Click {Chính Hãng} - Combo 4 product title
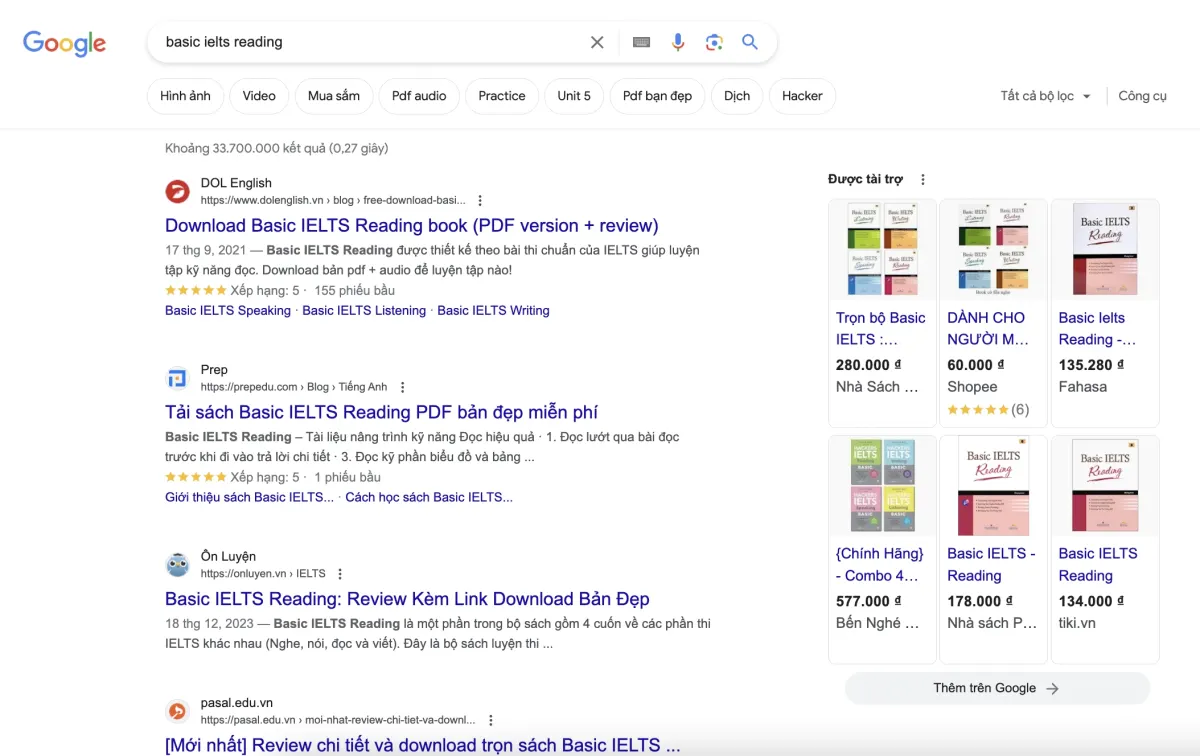 pyautogui.click(x=880, y=564)
